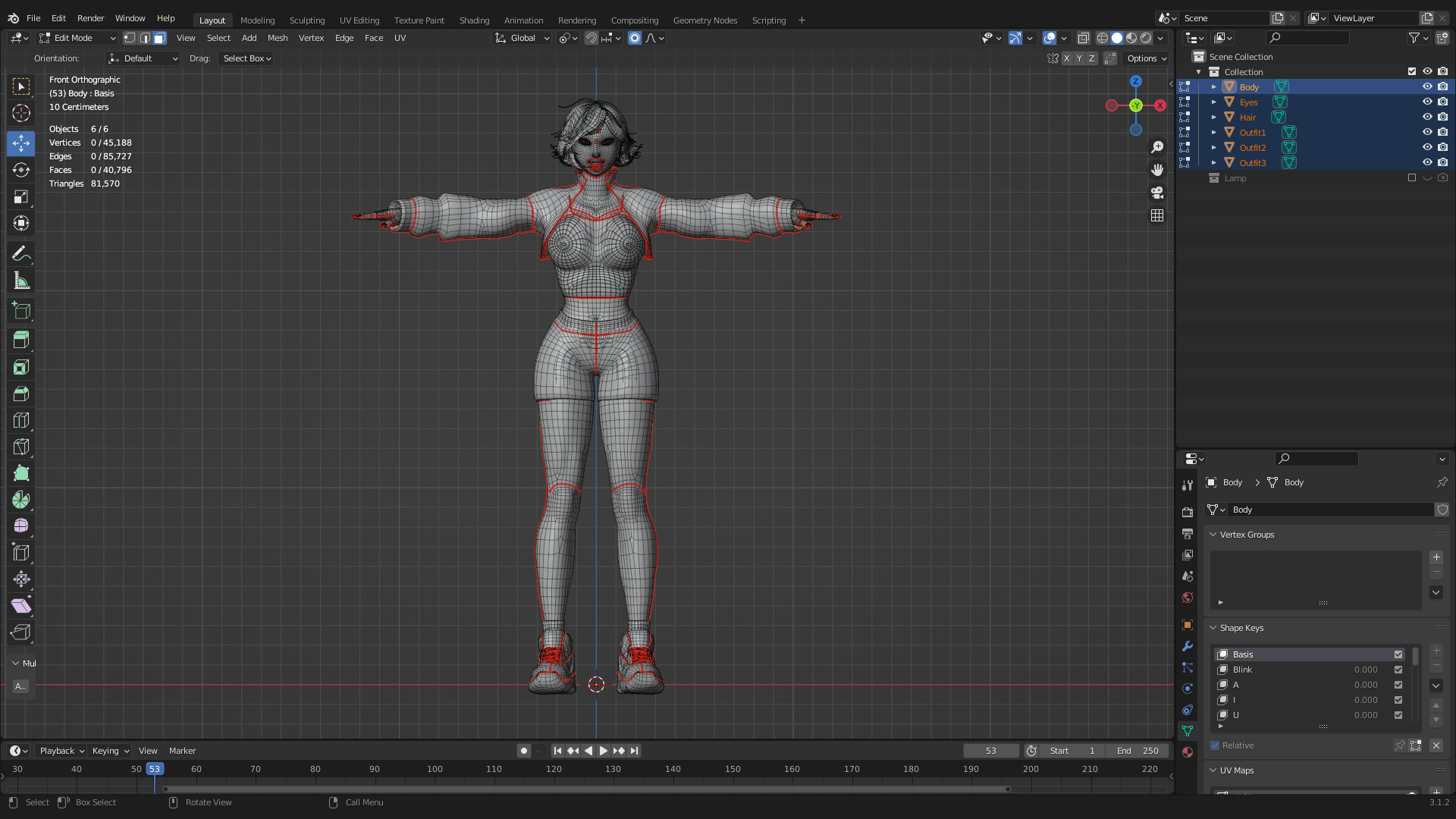This screenshot has width=1456, height=819.
Task: Open the Playback dropdown
Action: point(61,751)
